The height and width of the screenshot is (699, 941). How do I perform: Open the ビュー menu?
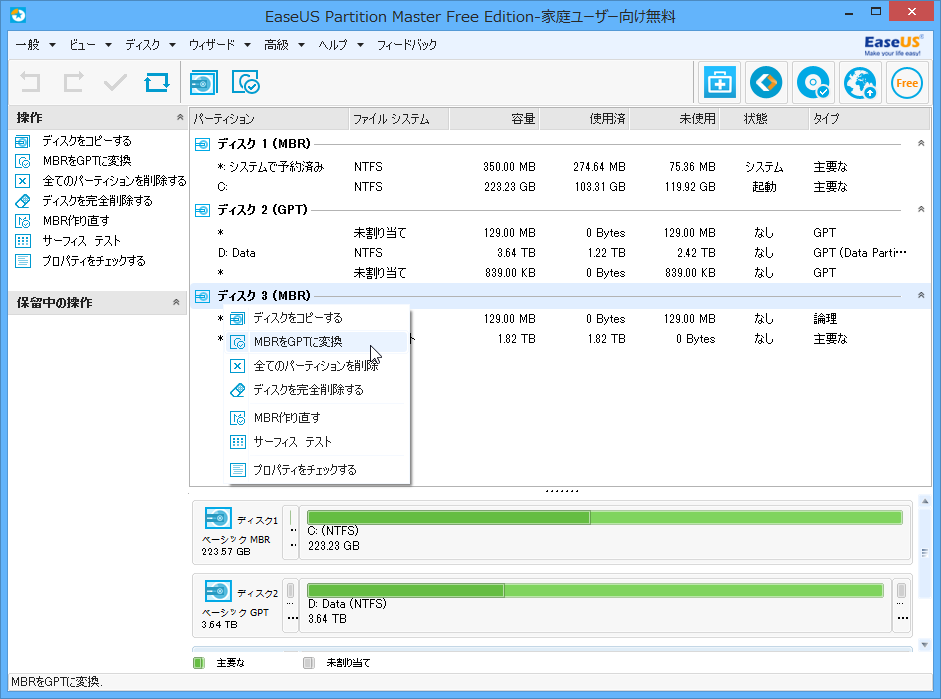[x=91, y=45]
